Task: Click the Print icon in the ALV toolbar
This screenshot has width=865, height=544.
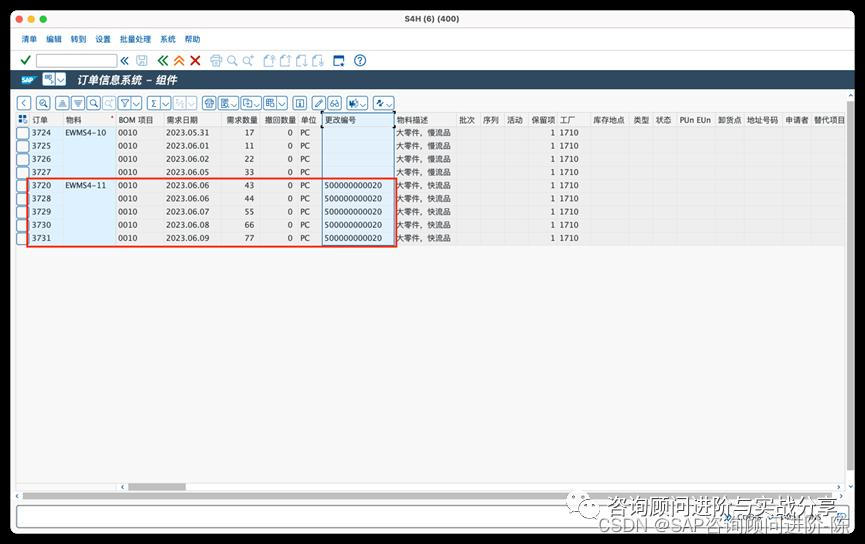Action: point(209,103)
